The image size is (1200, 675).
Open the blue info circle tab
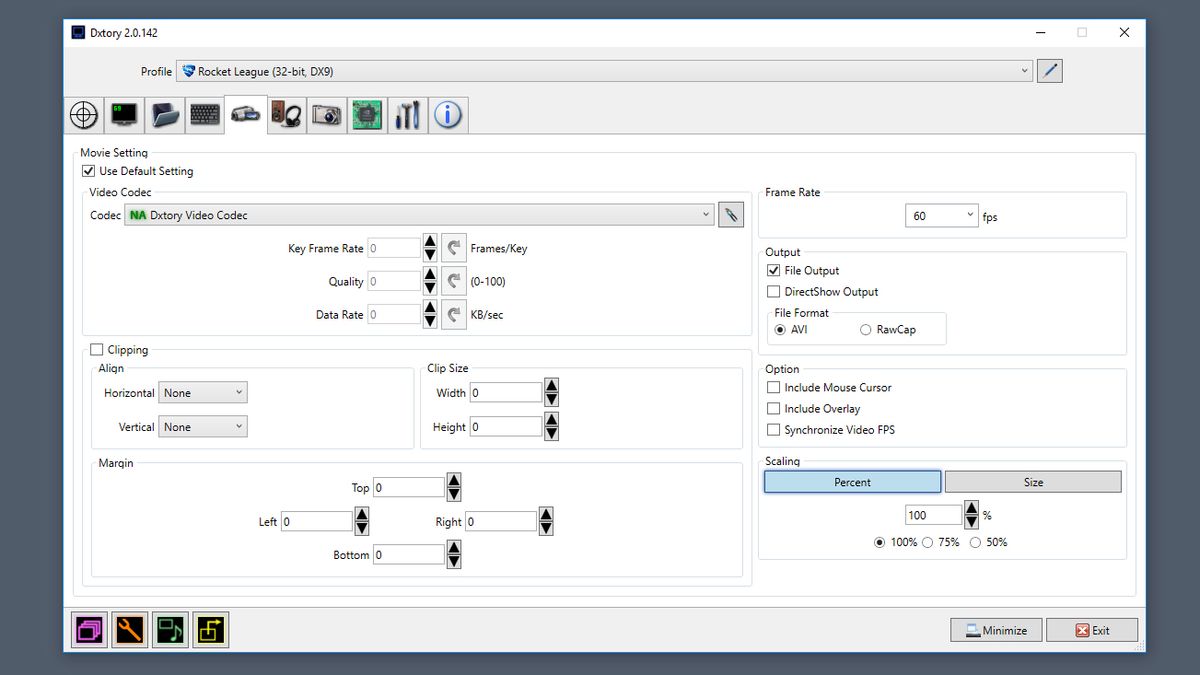448,115
